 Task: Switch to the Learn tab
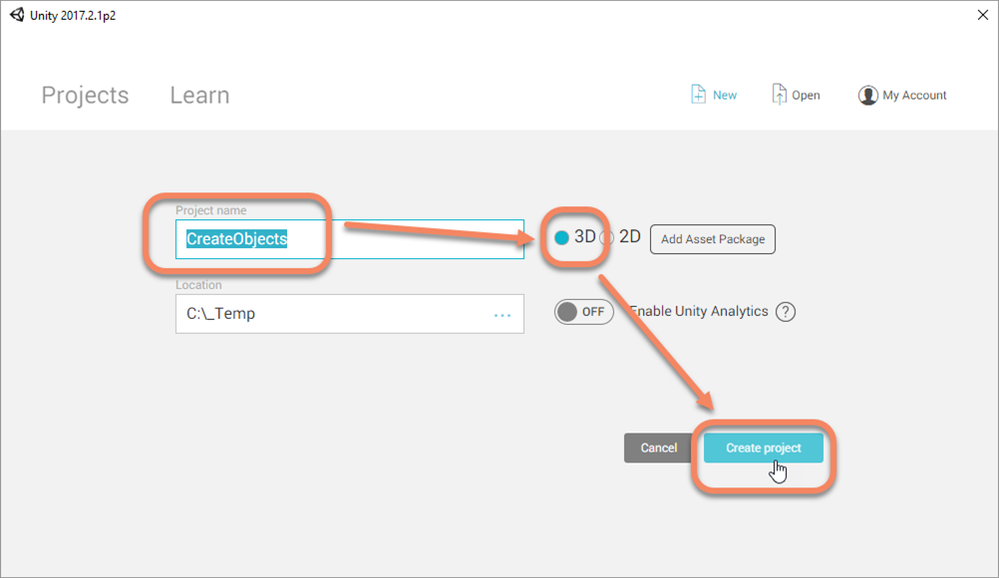[199, 95]
